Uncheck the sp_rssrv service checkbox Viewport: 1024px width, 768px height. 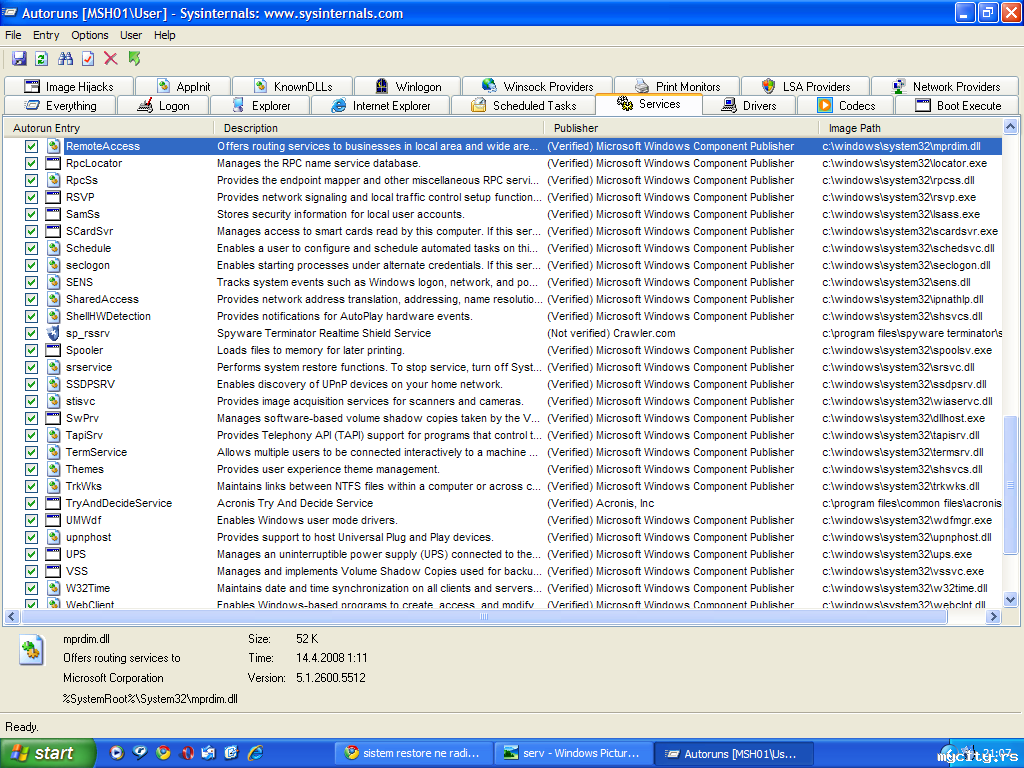coord(31,333)
